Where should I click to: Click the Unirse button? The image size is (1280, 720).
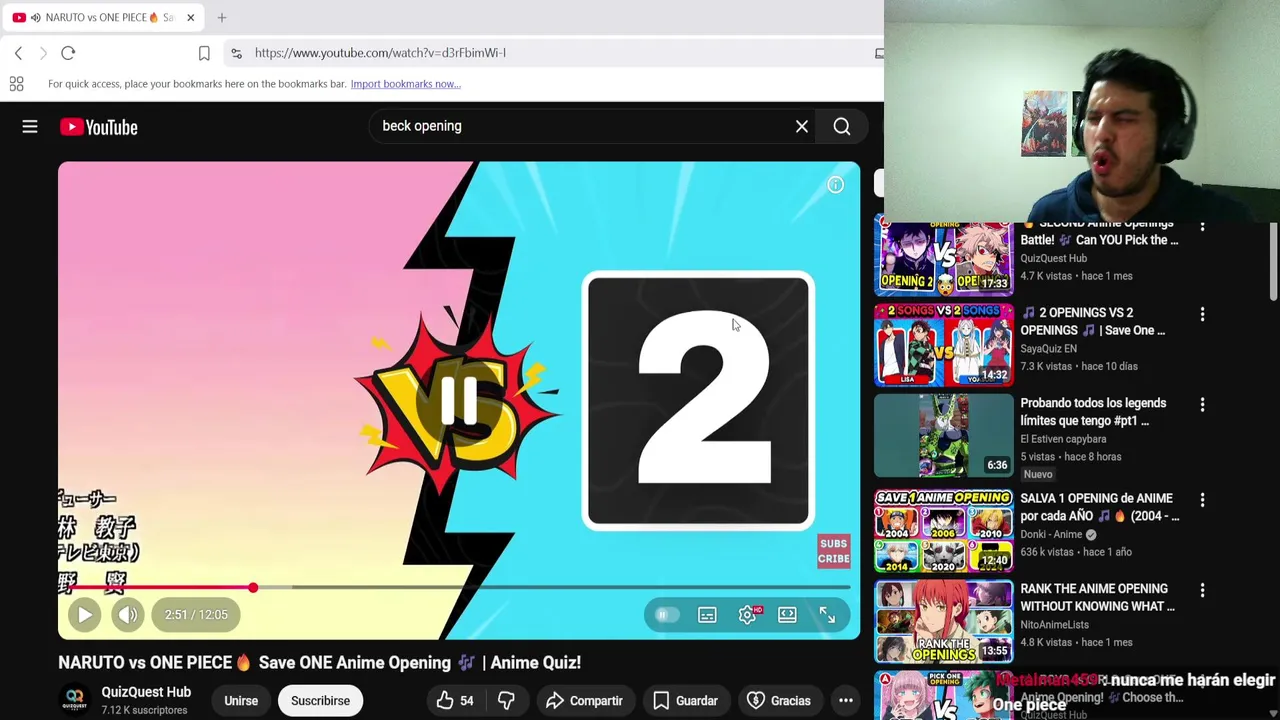pyautogui.click(x=241, y=701)
